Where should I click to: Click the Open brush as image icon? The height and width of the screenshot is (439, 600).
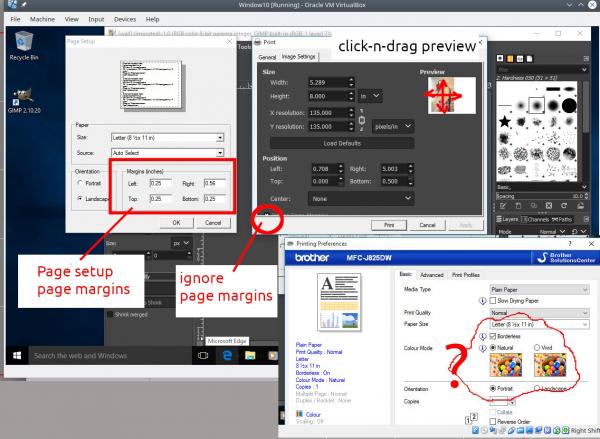click(580, 206)
